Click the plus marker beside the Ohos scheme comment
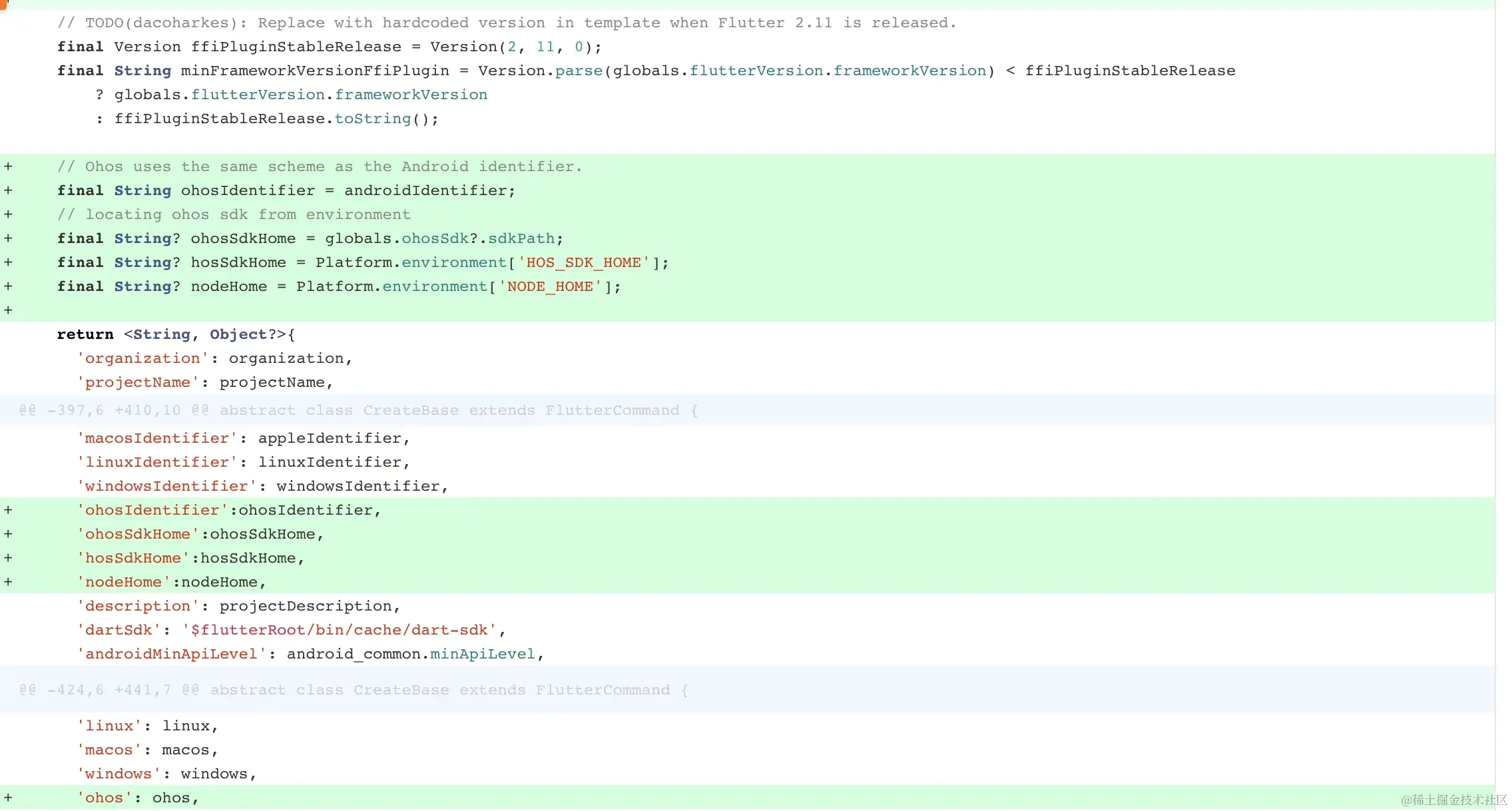This screenshot has height=811, width=1512. pyautogui.click(x=8, y=166)
